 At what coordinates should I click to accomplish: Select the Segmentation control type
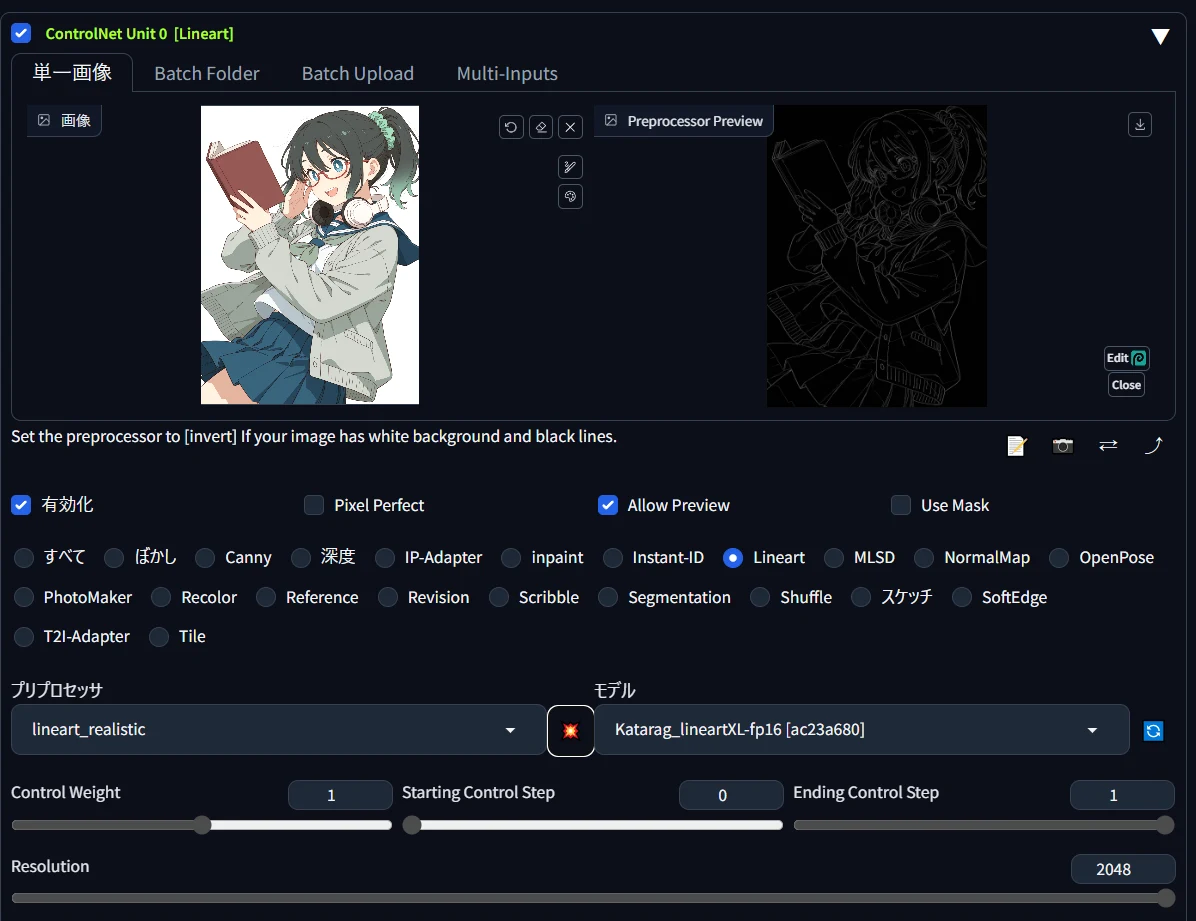click(609, 597)
